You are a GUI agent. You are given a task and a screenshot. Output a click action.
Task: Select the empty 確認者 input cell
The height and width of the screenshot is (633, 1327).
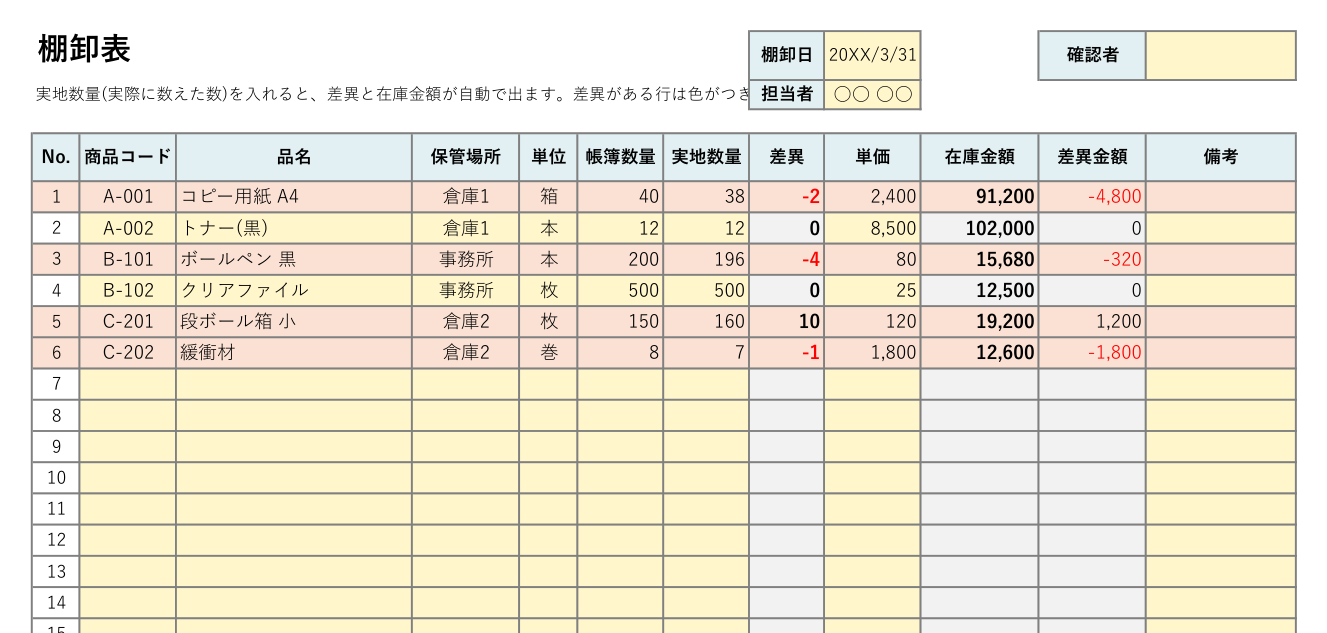1221,55
